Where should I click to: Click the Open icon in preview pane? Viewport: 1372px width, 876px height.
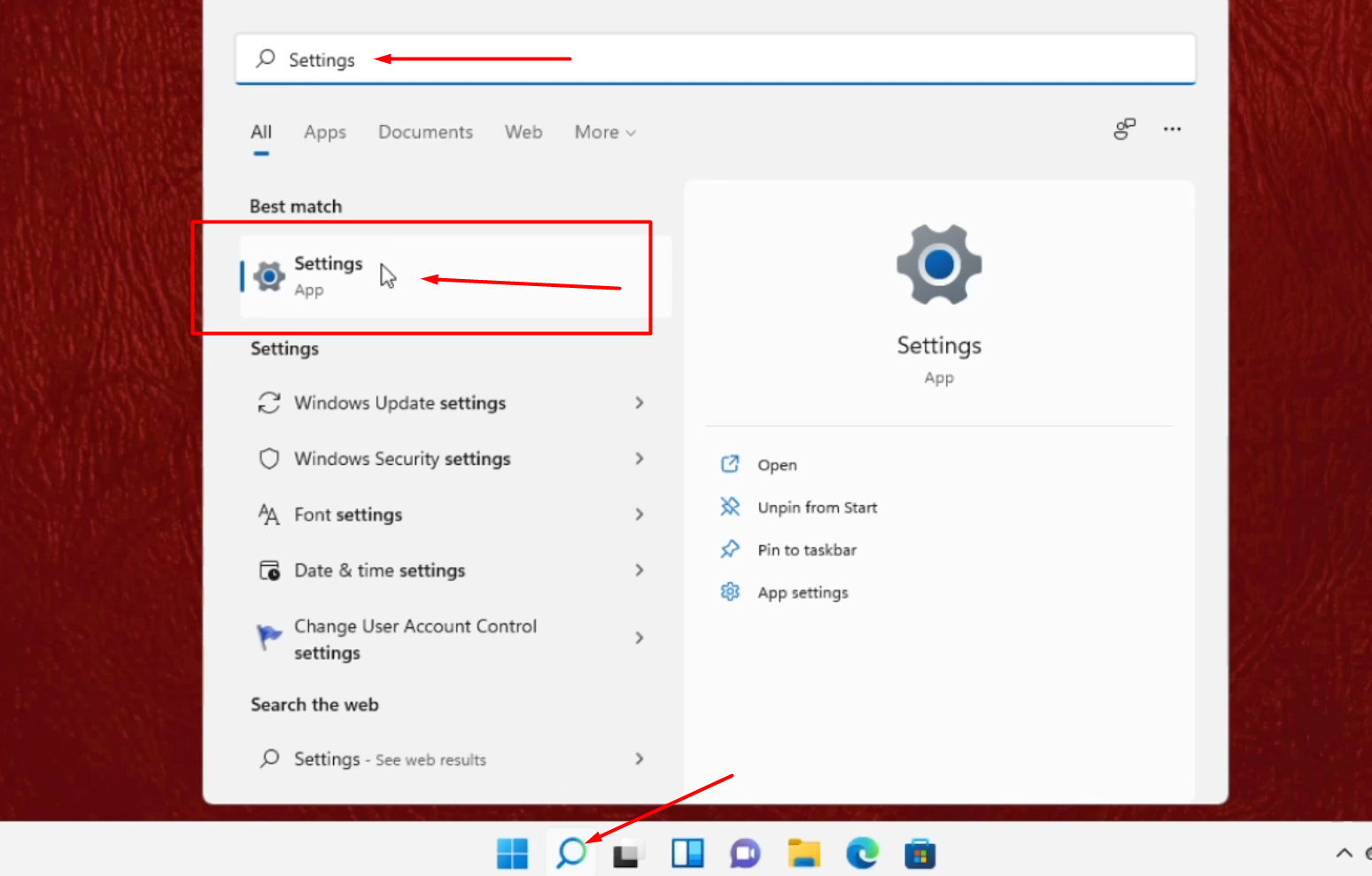coord(730,464)
